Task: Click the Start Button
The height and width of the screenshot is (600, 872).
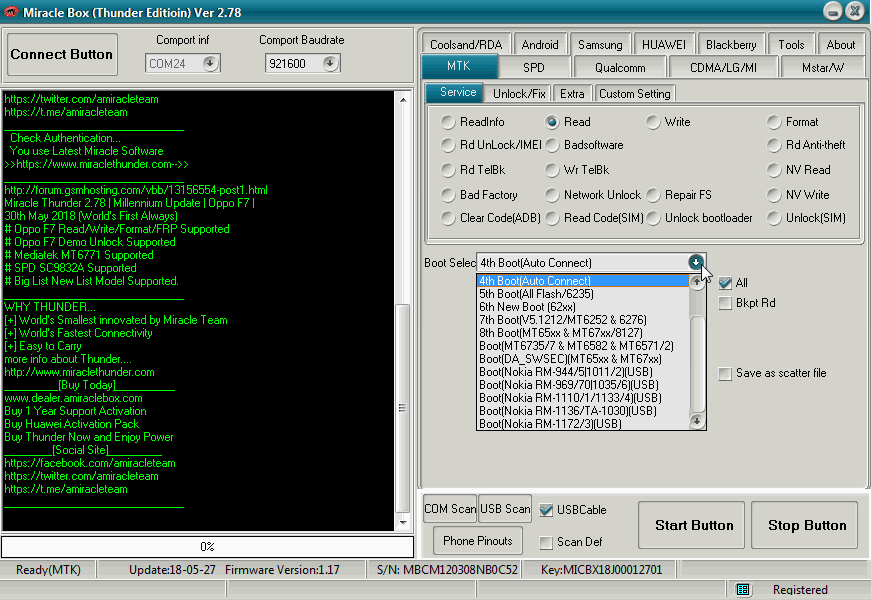Action: click(x=693, y=525)
